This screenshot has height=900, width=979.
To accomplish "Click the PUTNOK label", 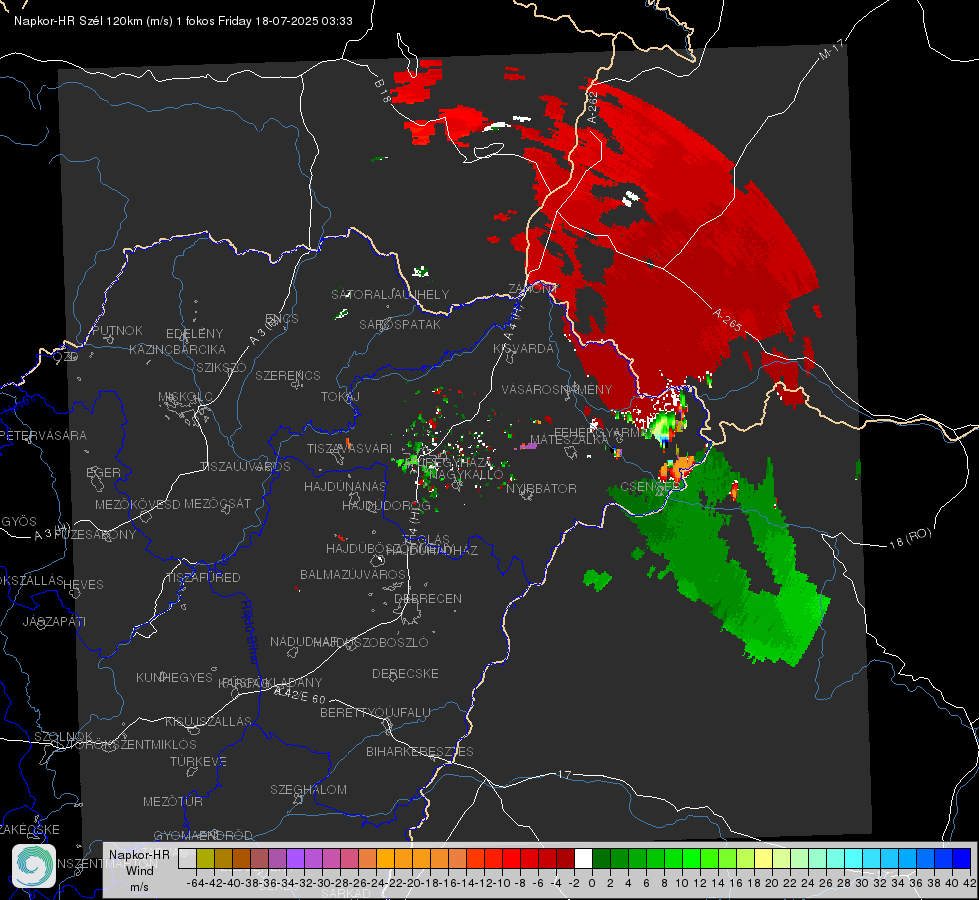I will pos(117,330).
